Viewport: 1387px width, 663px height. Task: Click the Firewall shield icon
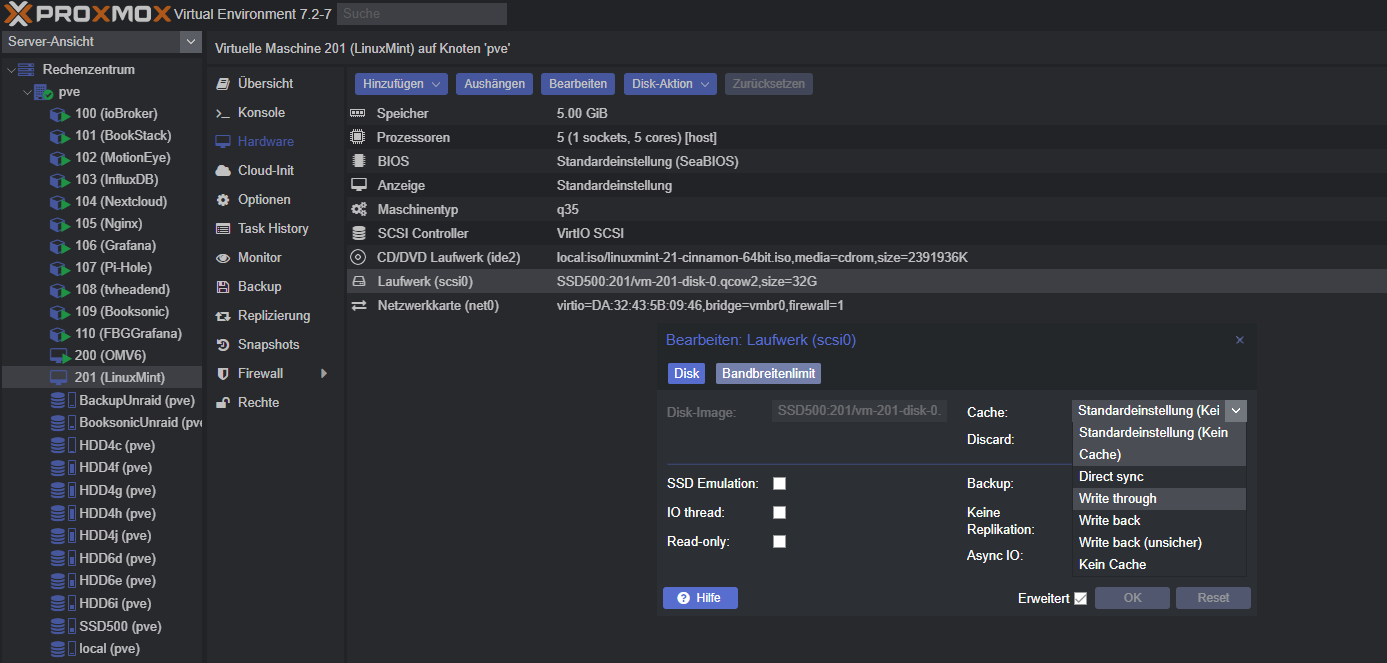(x=223, y=374)
